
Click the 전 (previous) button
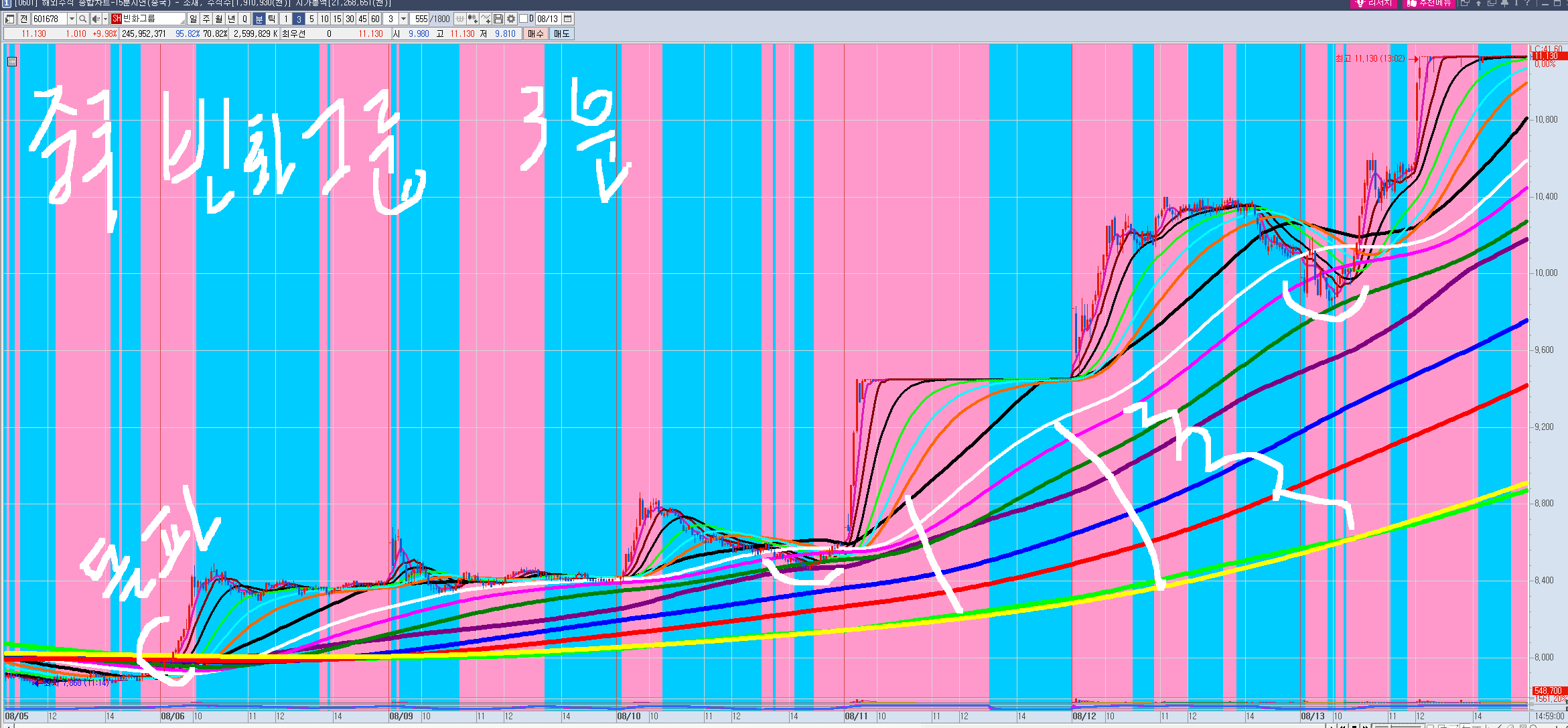coord(24,19)
